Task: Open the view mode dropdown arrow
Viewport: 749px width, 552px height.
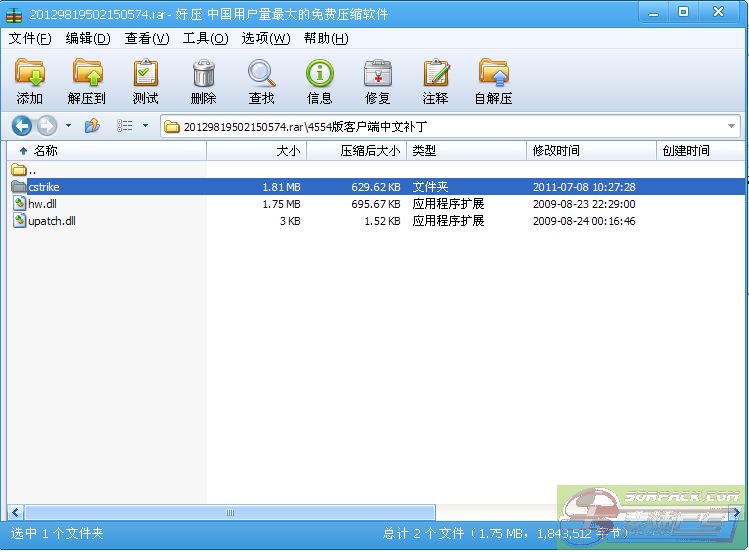Action: coord(145,126)
